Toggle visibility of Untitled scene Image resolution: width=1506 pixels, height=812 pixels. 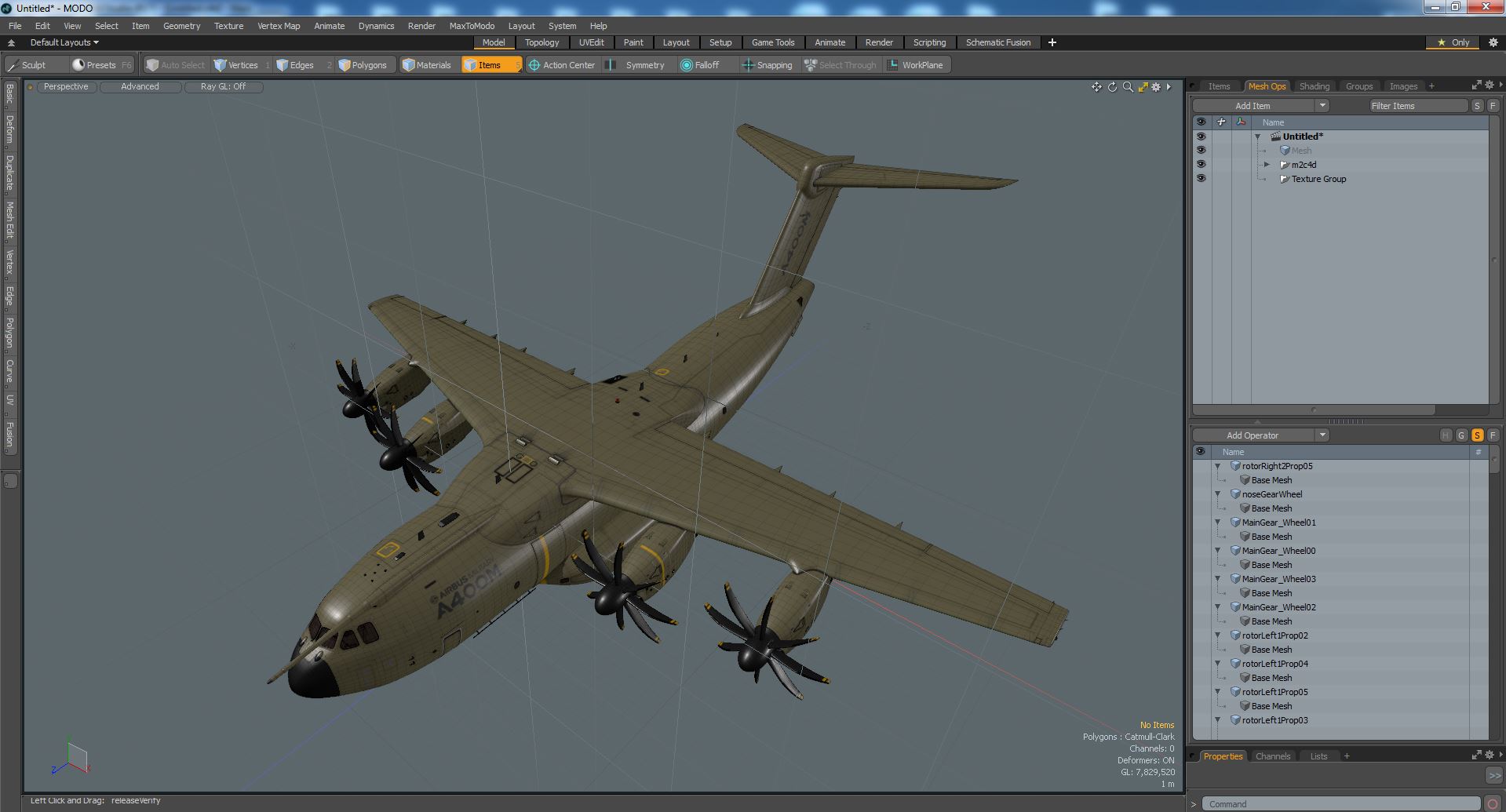[x=1201, y=137]
